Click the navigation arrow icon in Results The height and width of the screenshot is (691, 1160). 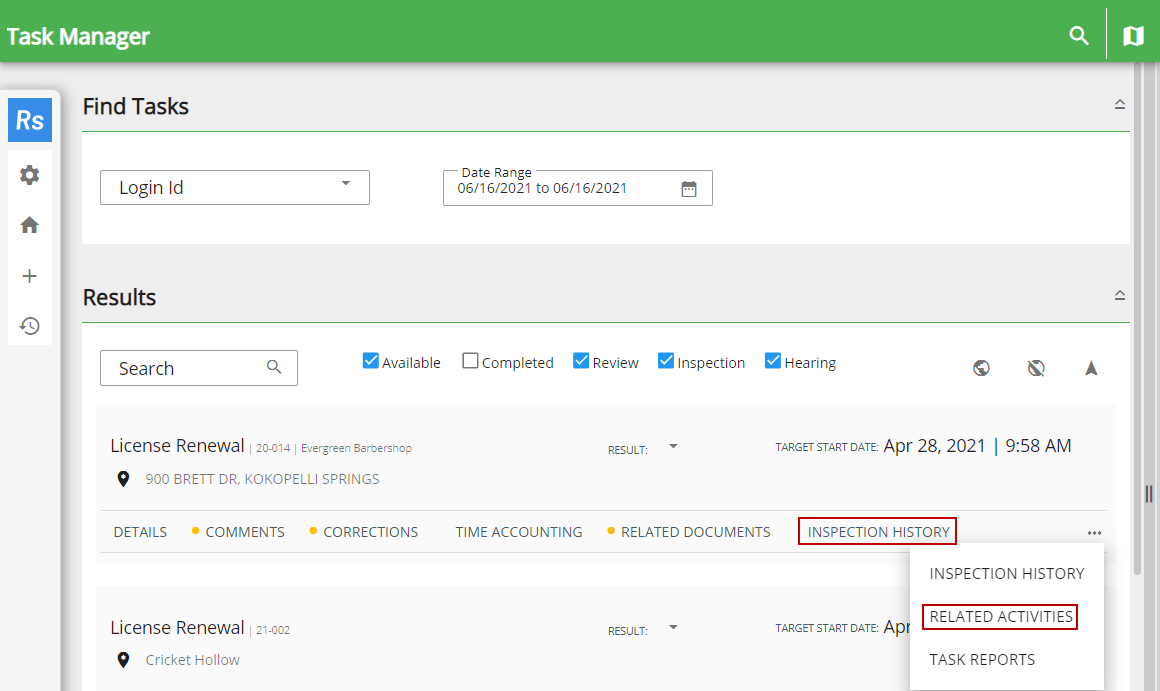1091,368
